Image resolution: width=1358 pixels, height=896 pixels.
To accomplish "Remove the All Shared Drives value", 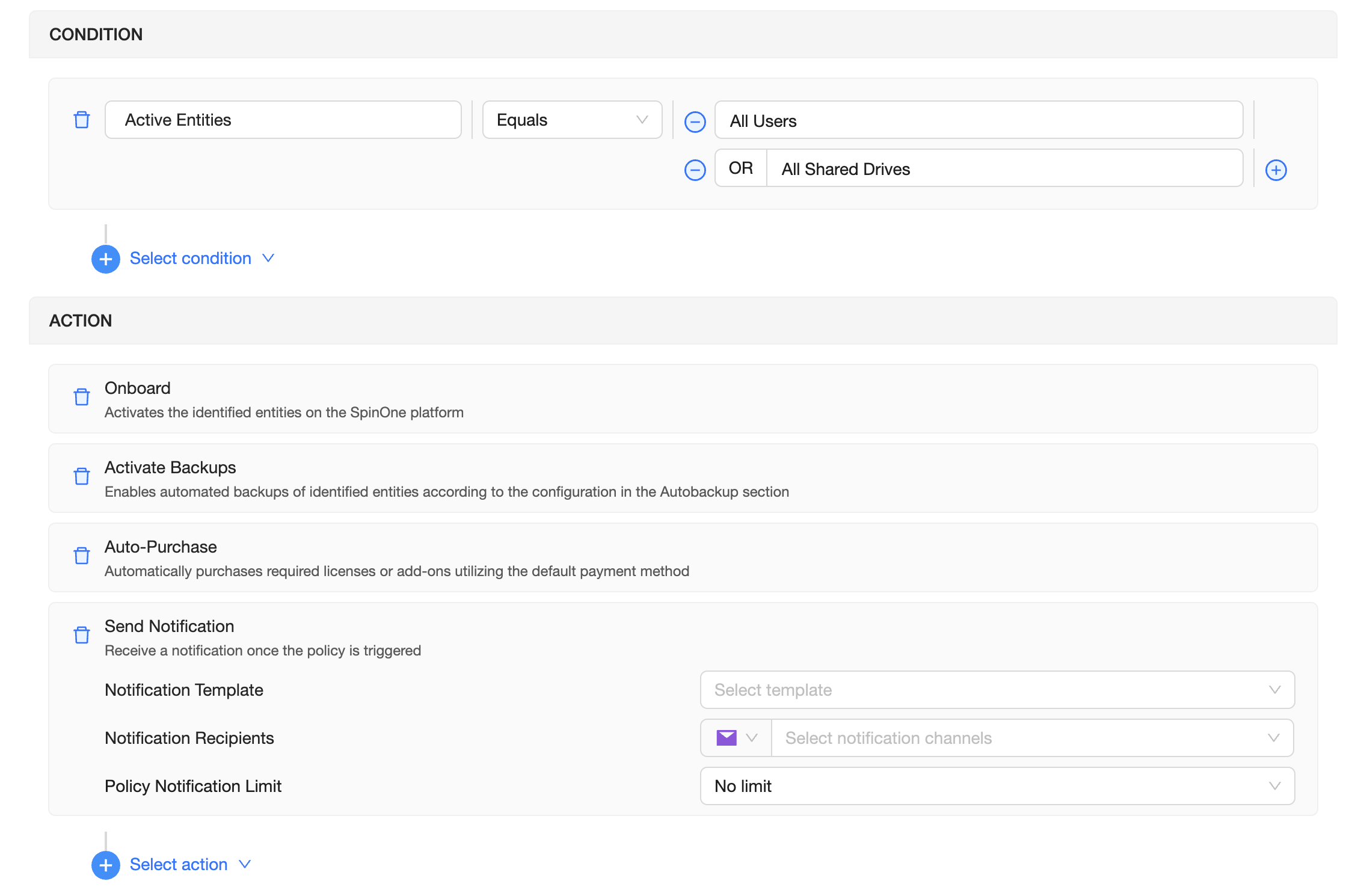I will 695,170.
